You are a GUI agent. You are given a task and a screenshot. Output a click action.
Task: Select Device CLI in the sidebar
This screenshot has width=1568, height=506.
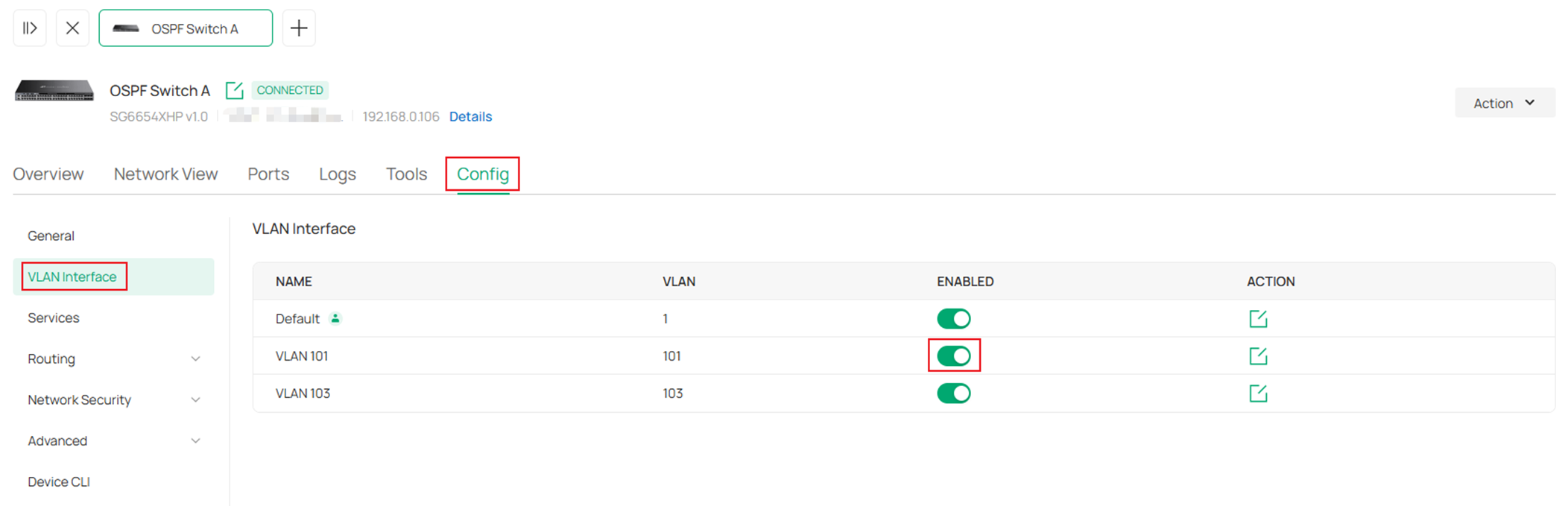tap(58, 481)
